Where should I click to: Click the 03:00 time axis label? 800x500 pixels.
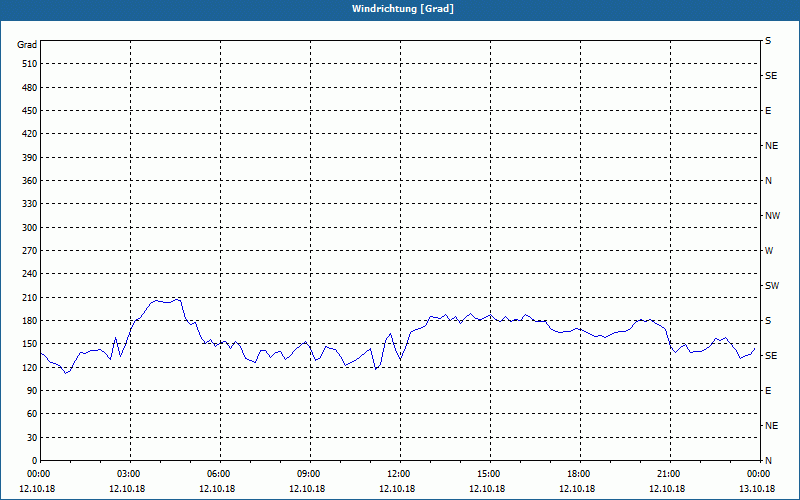click(129, 474)
